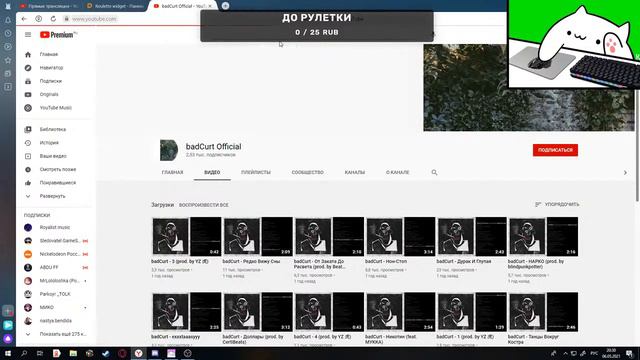This screenshot has width=640, height=360.
Task: Open Подписки in the sidebar
Action: coord(51,81)
